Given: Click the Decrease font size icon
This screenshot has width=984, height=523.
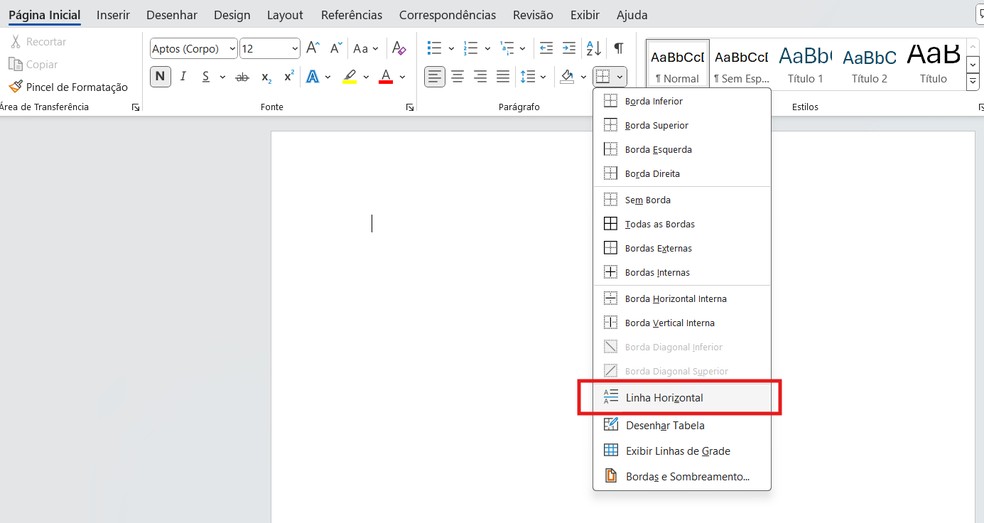Looking at the screenshot, I should pos(336,48).
